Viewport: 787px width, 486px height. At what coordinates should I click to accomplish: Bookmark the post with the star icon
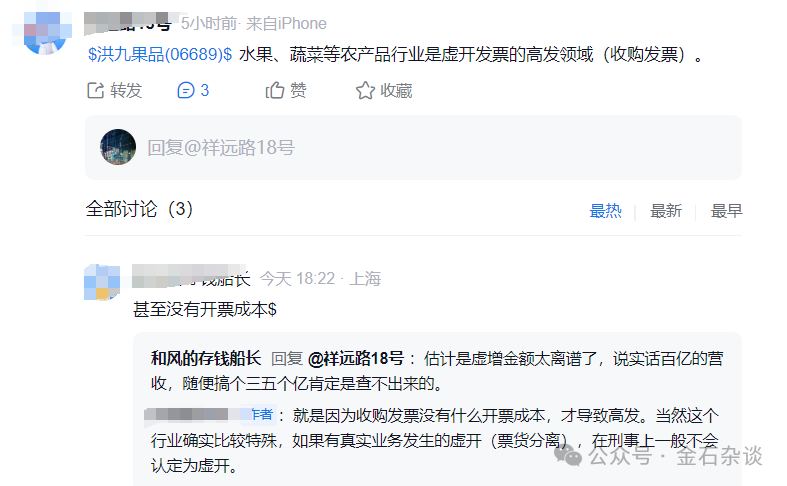click(365, 90)
